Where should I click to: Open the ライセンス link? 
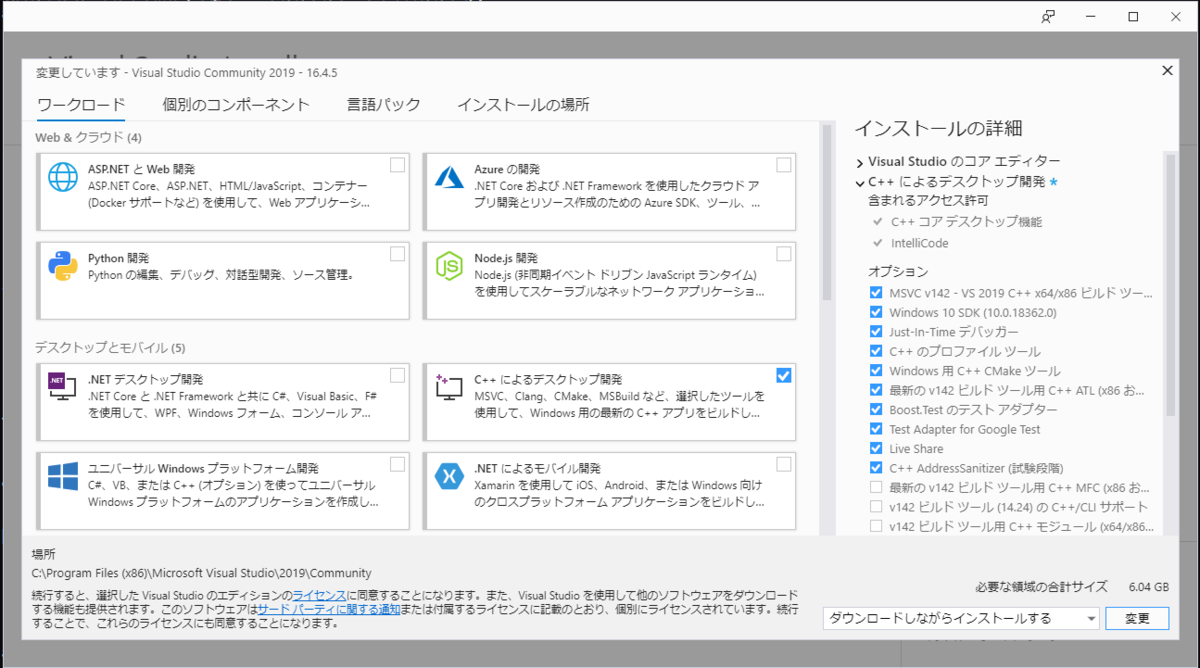click(x=319, y=594)
